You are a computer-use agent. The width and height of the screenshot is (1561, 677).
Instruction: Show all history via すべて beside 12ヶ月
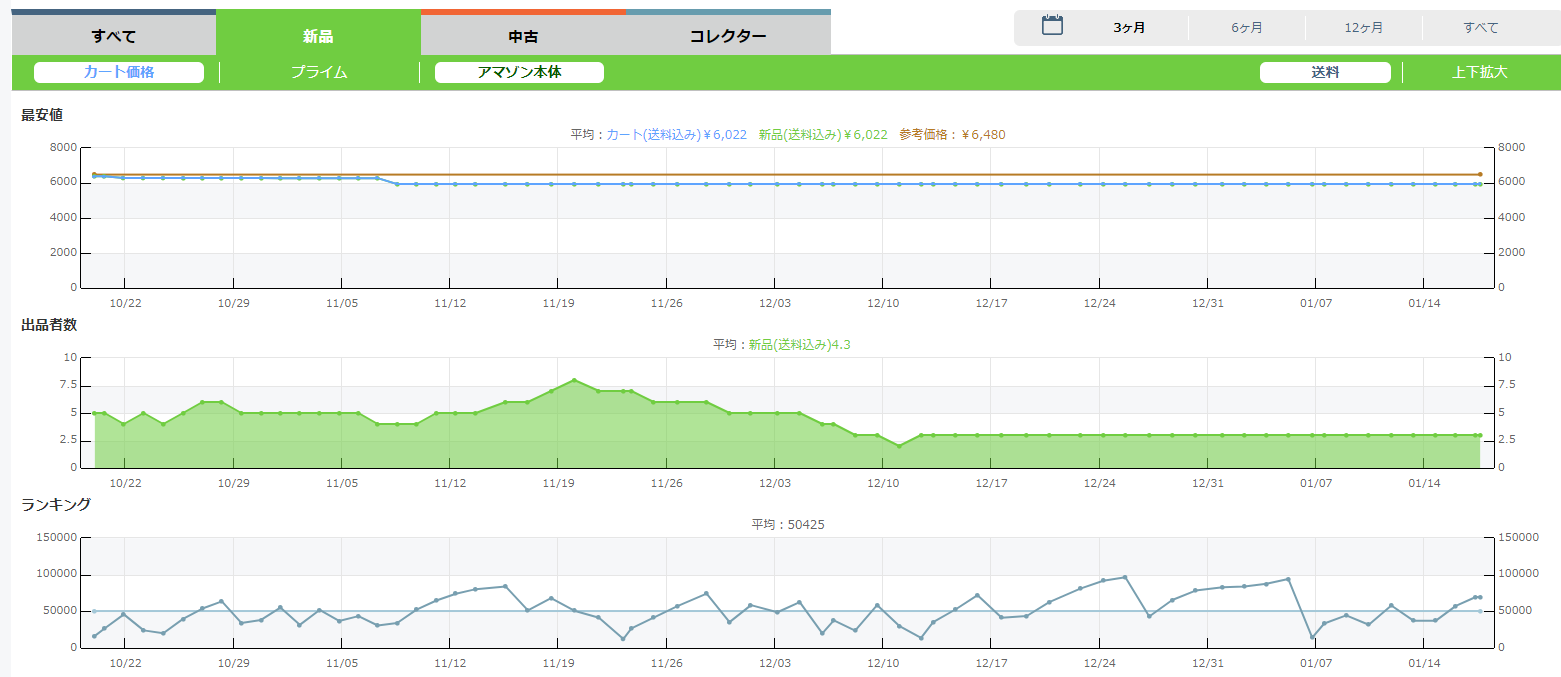pos(1481,28)
